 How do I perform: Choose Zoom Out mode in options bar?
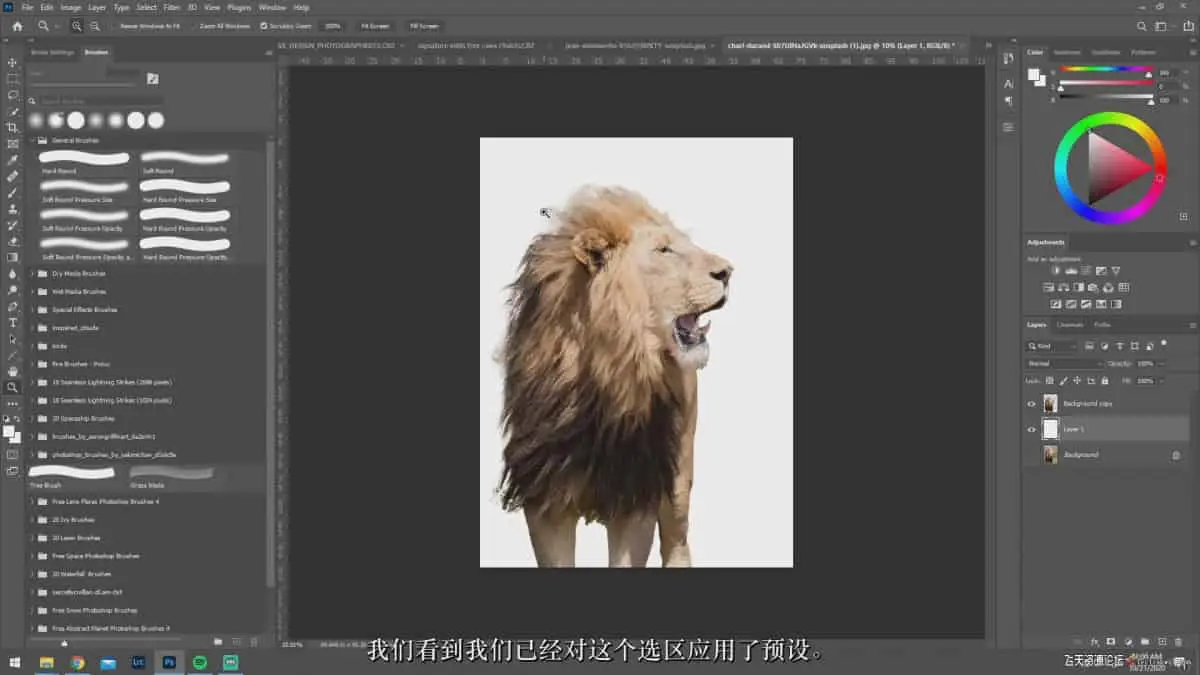click(x=95, y=26)
